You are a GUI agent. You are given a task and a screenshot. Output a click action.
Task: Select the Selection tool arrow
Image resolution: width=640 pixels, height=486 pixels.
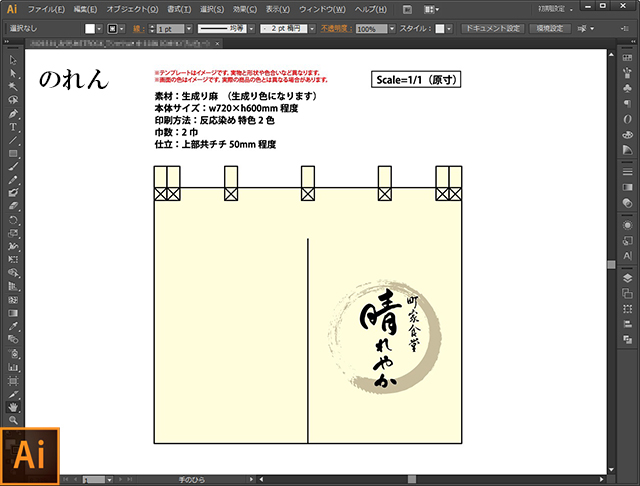tap(13, 60)
